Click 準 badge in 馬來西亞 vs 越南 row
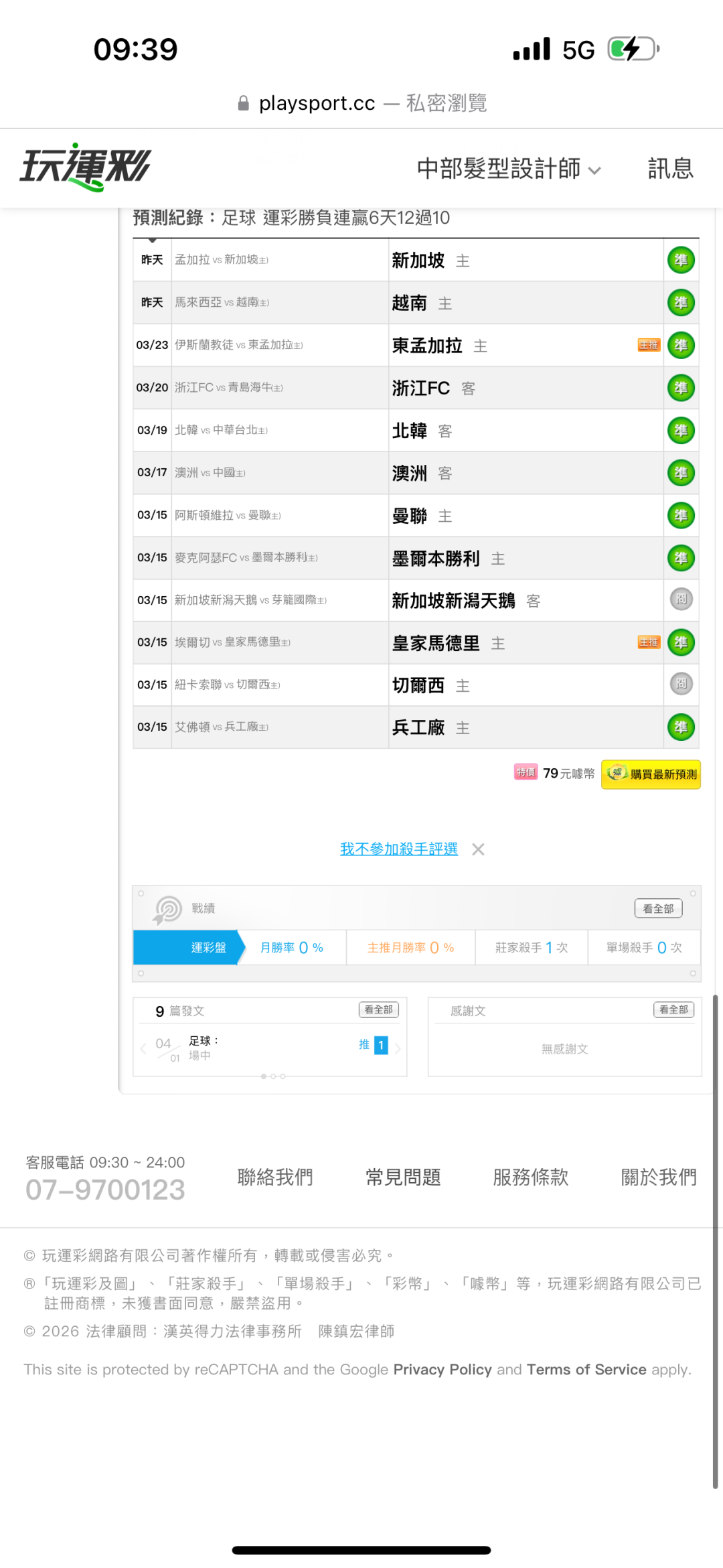This screenshot has height=1568, width=723. tap(681, 303)
